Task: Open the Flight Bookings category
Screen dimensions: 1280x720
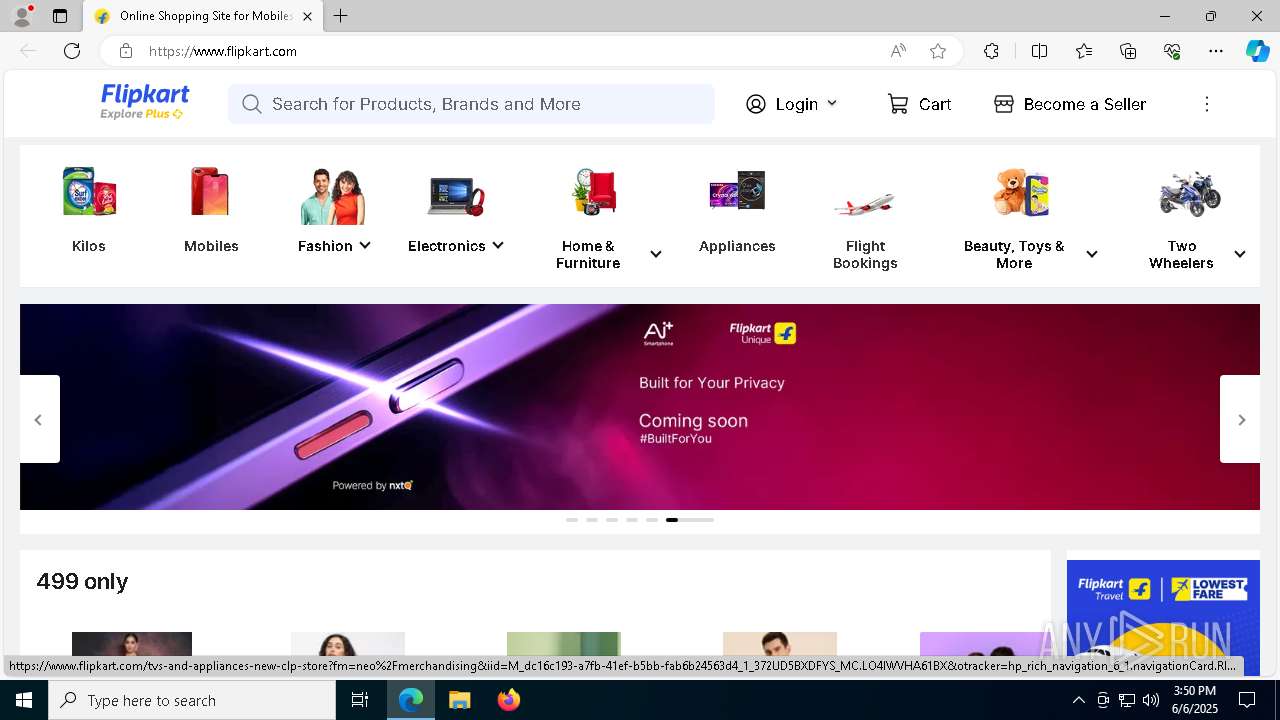Action: (x=865, y=218)
